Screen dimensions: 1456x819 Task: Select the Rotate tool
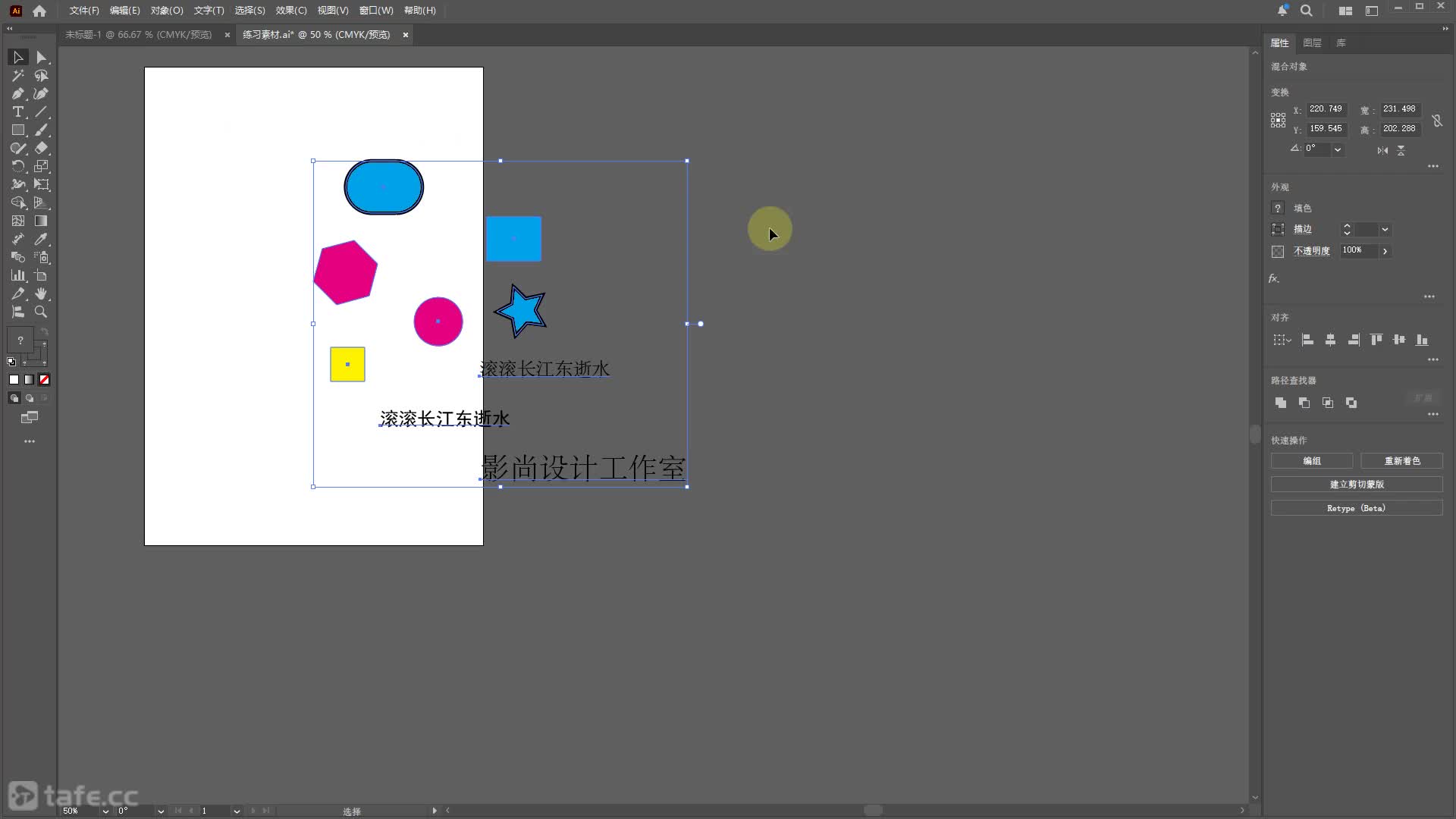click(18, 167)
